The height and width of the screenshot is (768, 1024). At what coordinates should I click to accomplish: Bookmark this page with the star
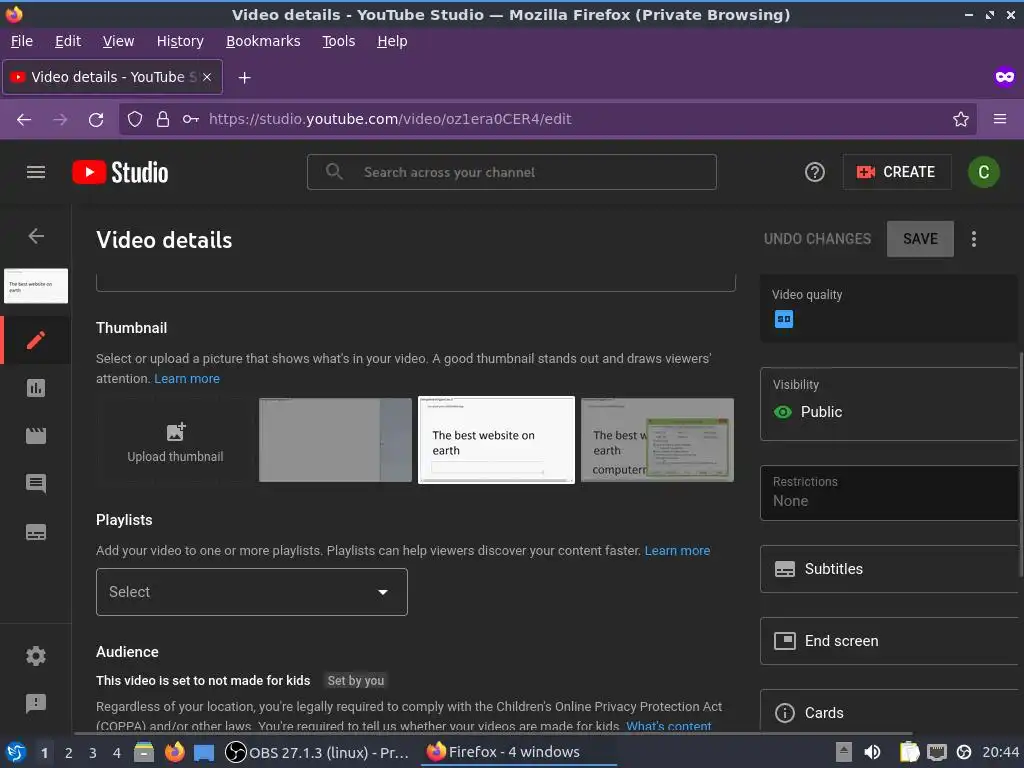961,119
